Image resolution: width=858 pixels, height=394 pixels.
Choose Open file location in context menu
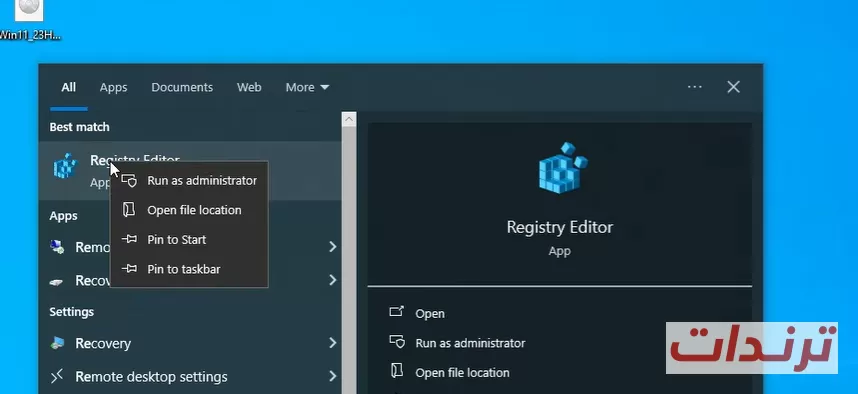coord(189,210)
